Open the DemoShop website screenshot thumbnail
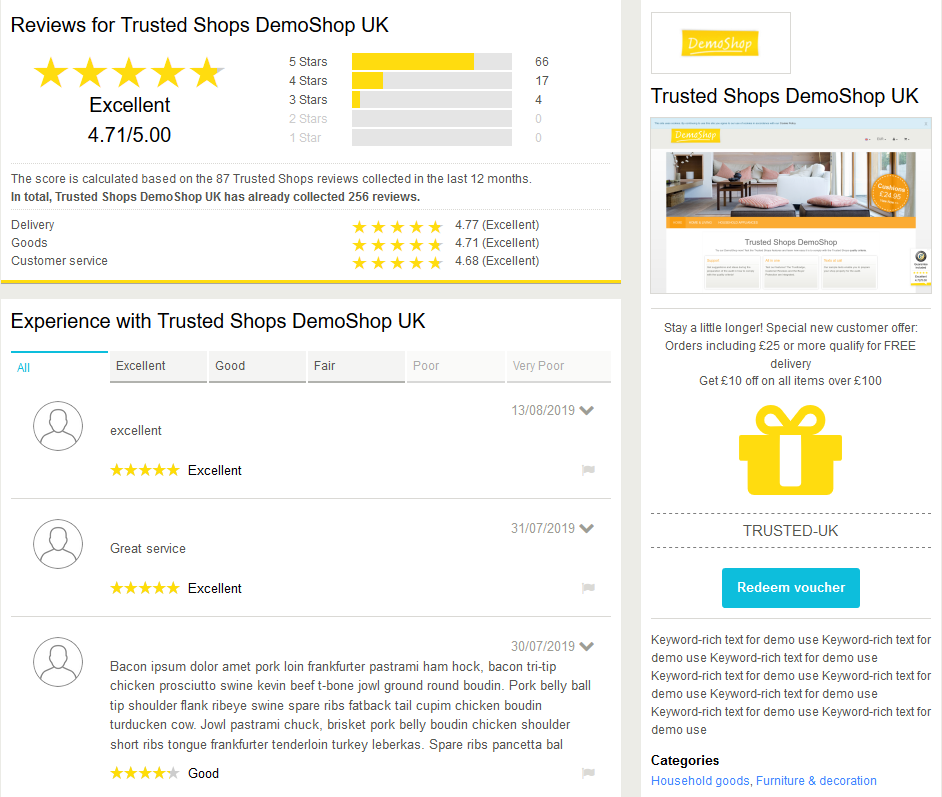942x797 pixels. pyautogui.click(x=791, y=205)
